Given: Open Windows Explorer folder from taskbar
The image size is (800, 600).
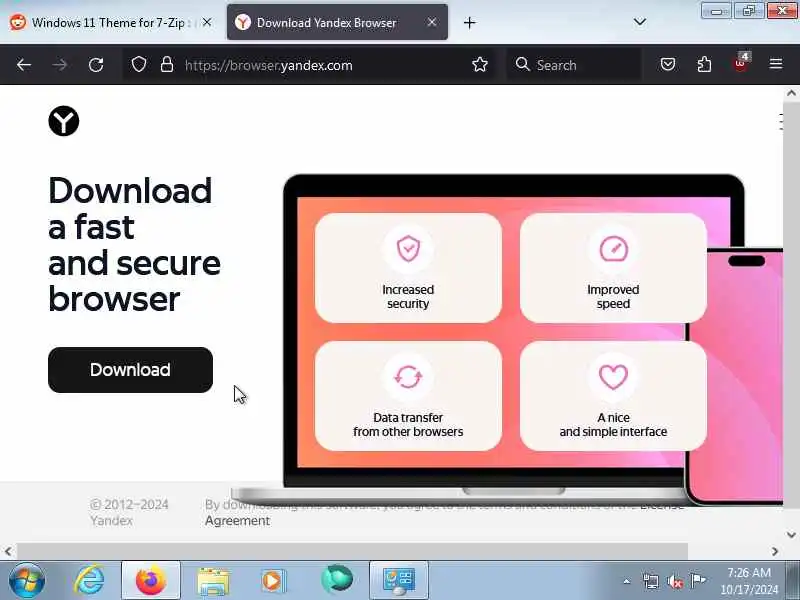Looking at the screenshot, I should 213,581.
